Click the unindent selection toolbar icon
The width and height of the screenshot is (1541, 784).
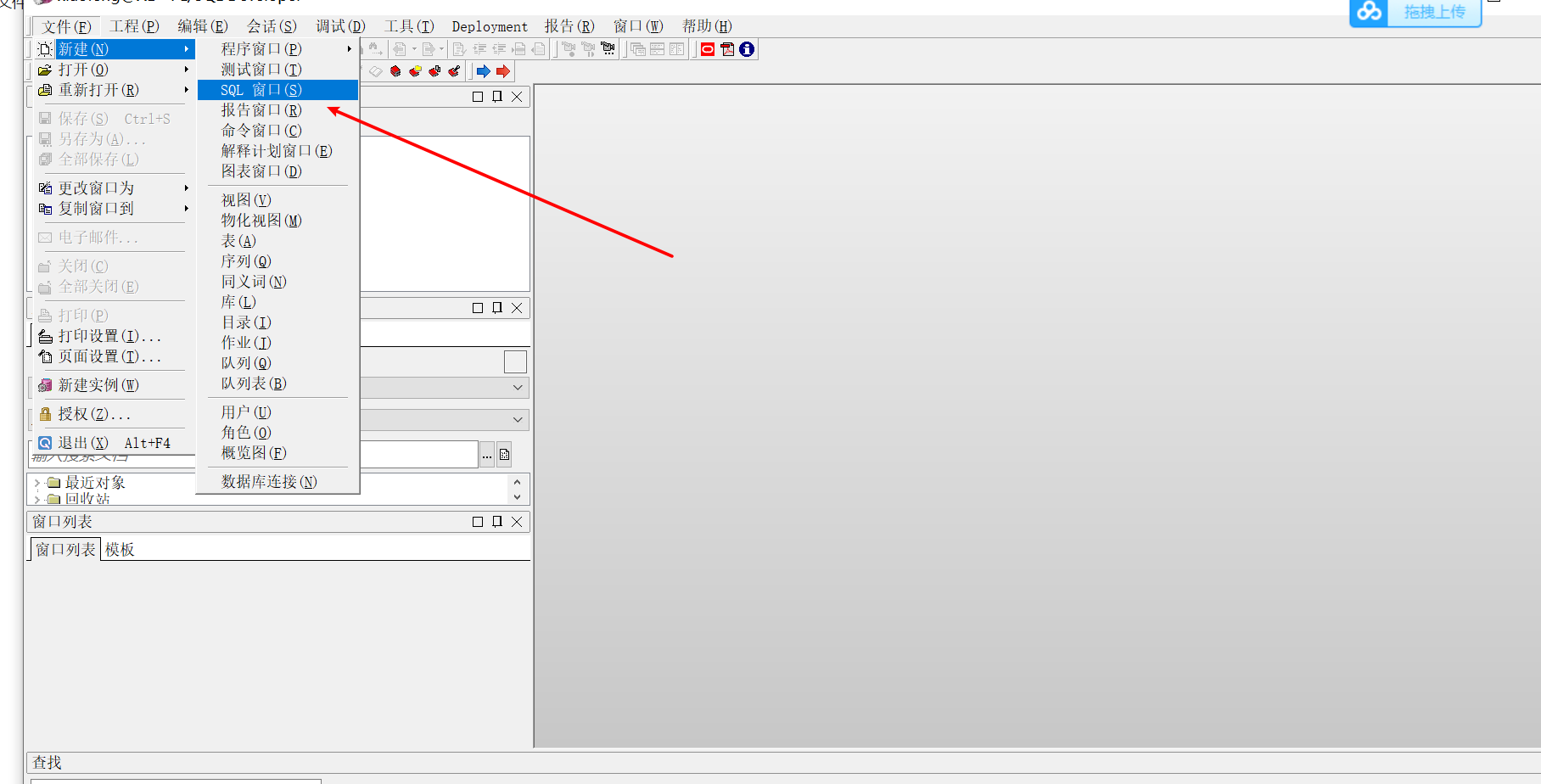pos(499,49)
